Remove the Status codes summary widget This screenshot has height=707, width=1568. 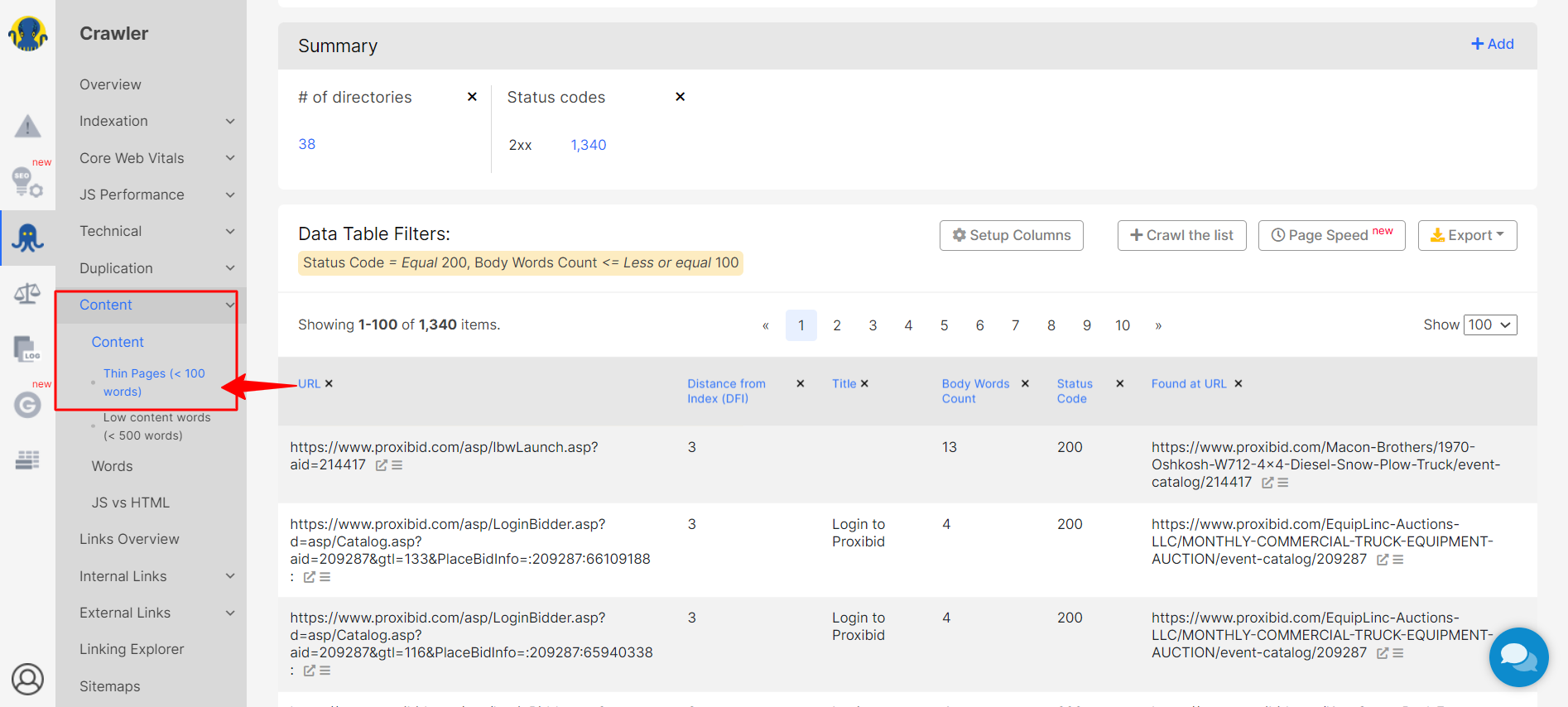[x=680, y=97]
